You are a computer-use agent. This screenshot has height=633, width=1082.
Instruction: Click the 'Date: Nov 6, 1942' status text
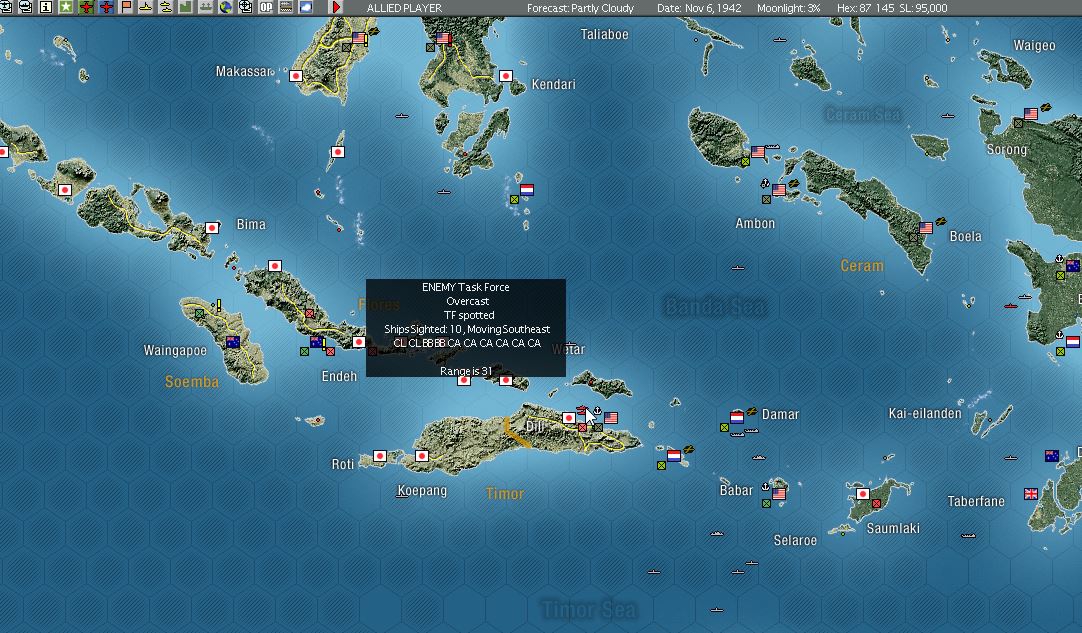tap(699, 8)
